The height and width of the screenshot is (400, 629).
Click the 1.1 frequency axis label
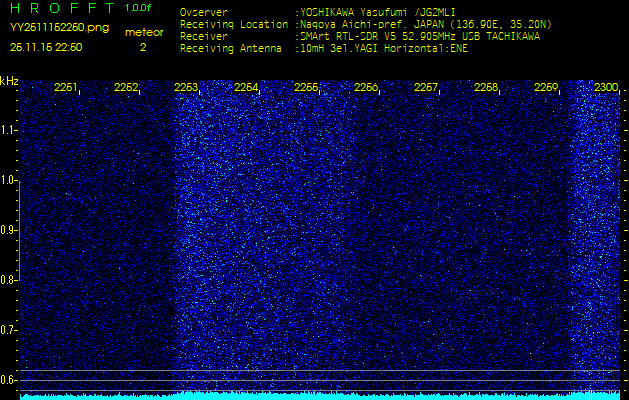click(x=7, y=130)
